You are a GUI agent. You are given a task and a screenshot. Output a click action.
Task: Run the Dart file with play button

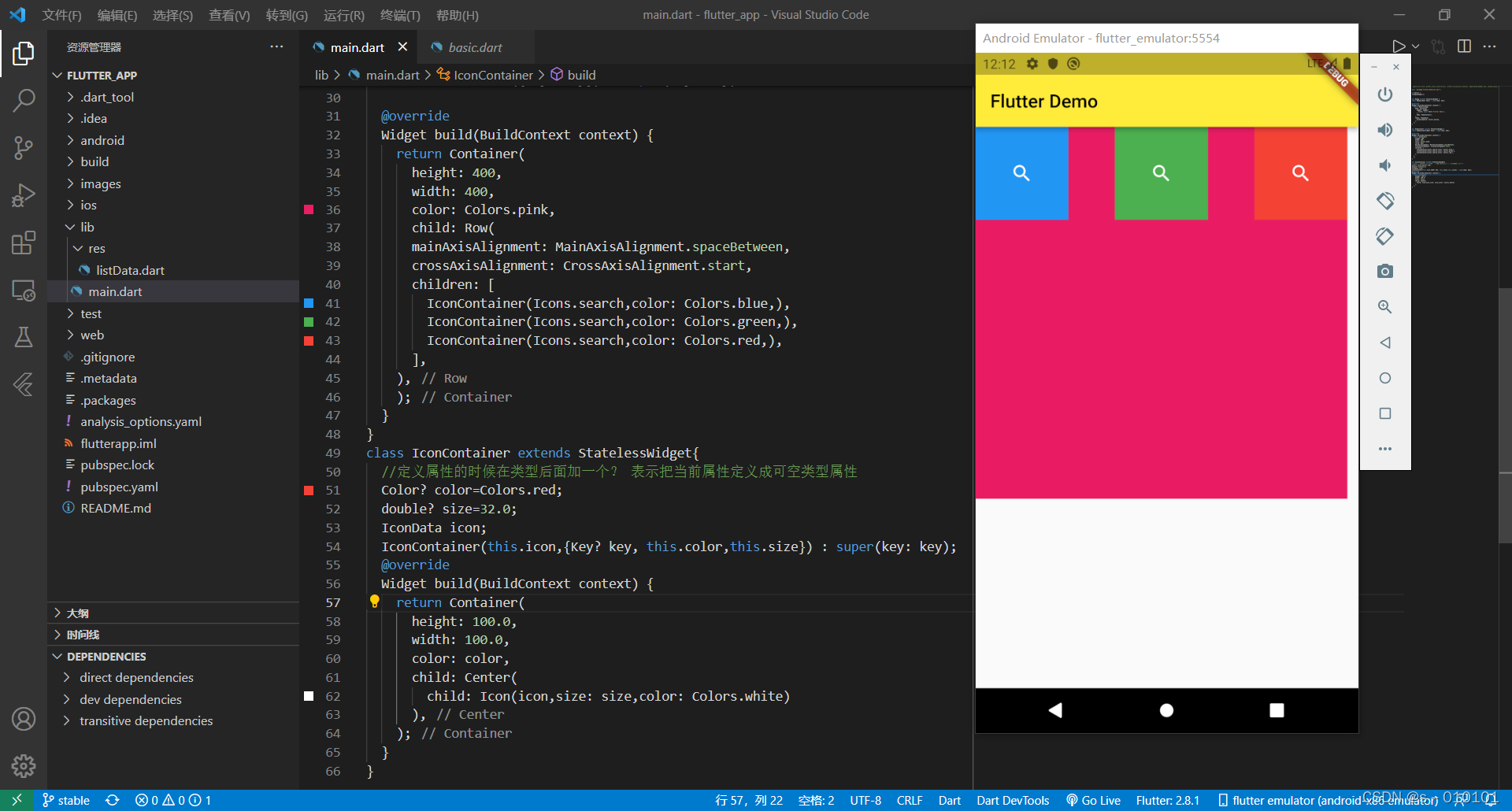click(1398, 46)
